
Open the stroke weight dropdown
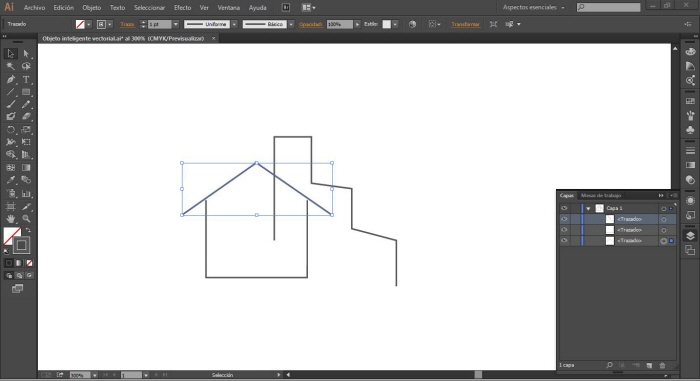pyautogui.click(x=175, y=24)
